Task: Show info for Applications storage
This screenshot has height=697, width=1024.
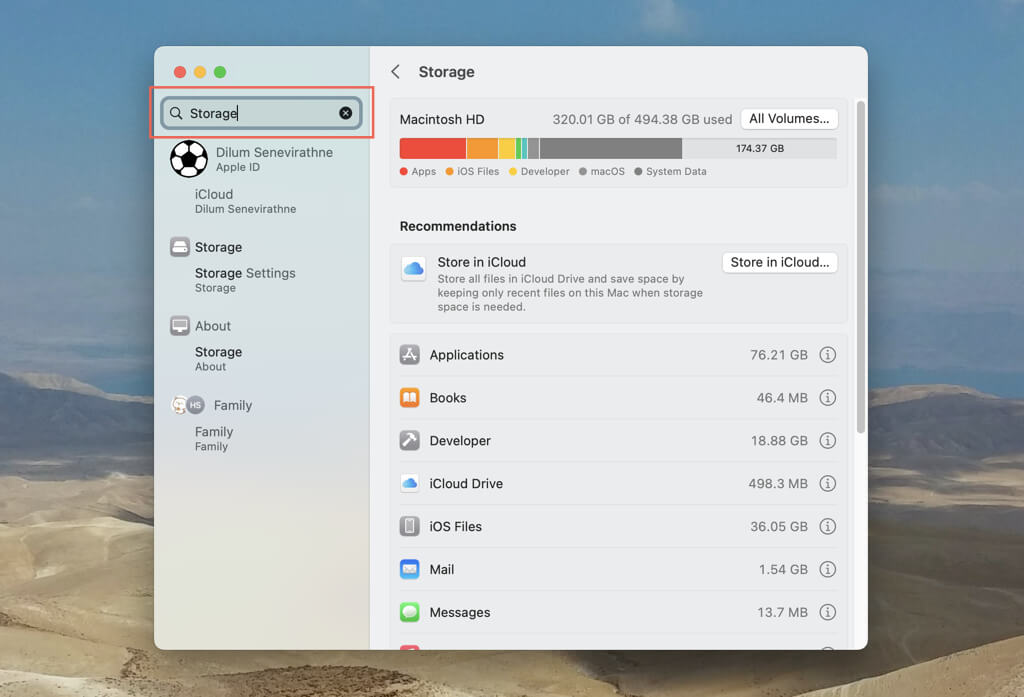Action: coord(827,355)
